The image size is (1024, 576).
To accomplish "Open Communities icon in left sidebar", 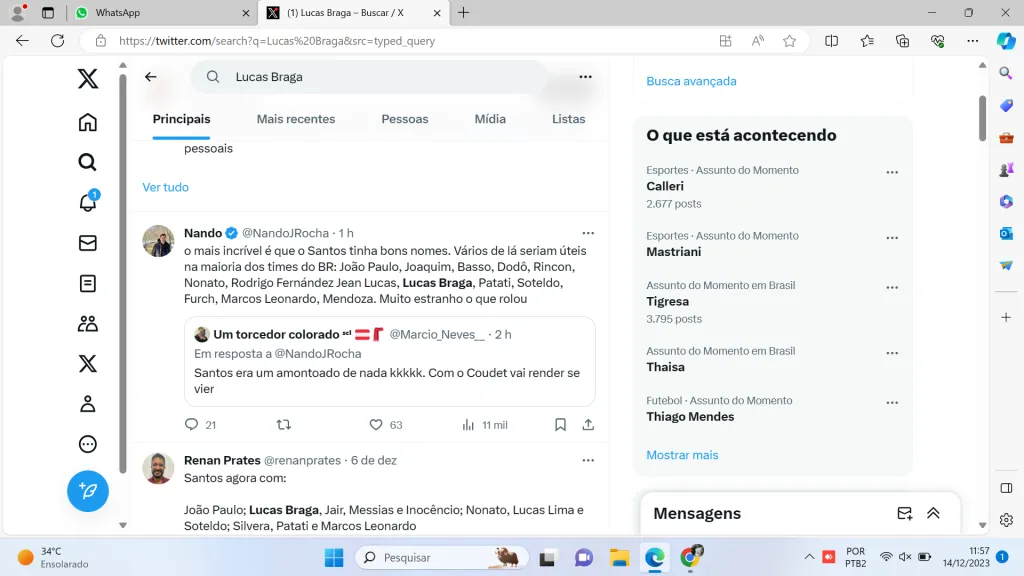I will (88, 323).
